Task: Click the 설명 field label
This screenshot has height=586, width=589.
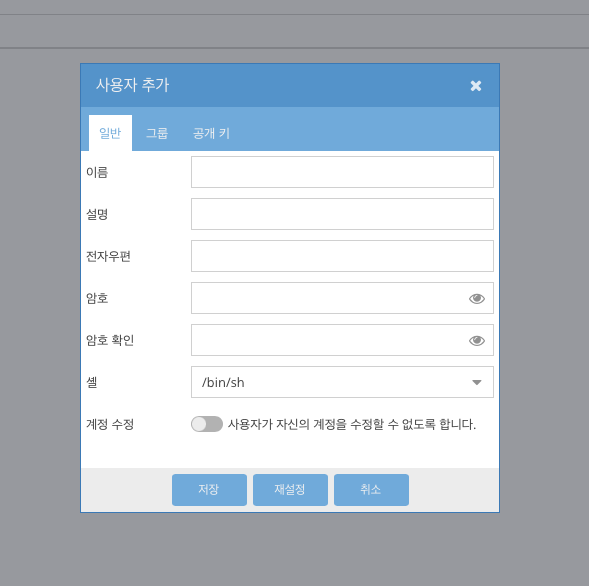Action: point(97,214)
